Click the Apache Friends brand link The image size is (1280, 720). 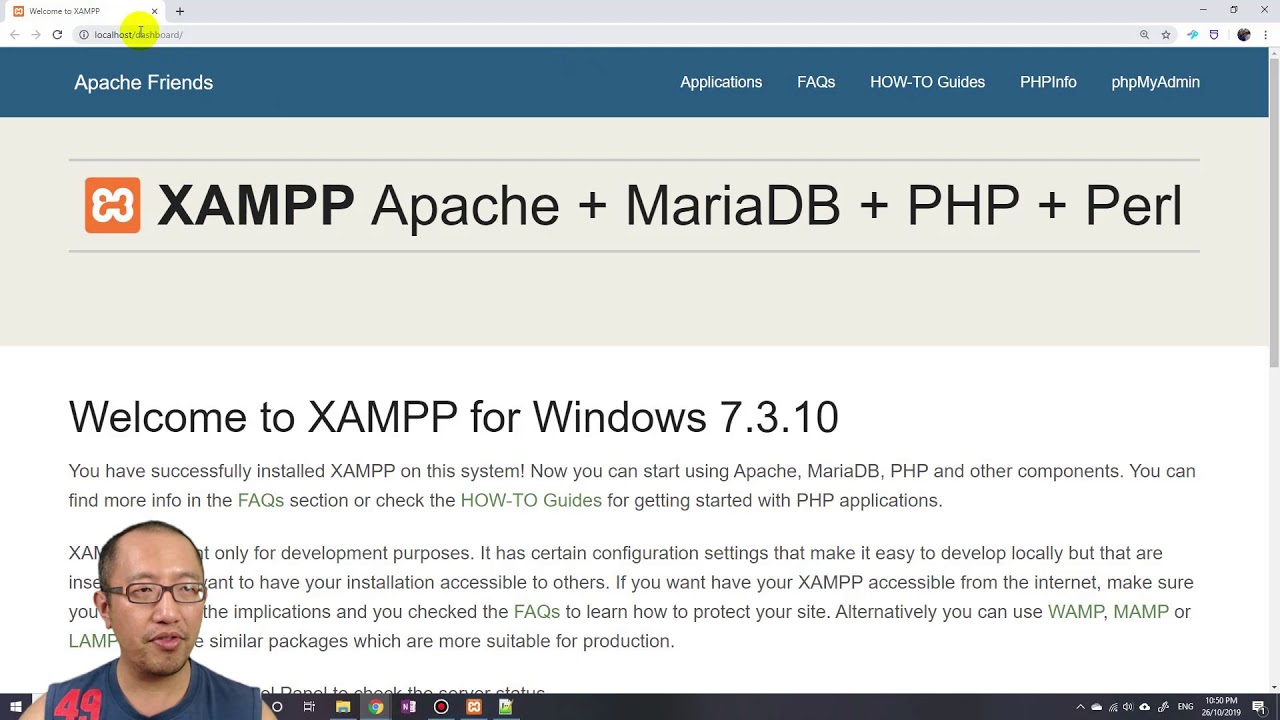143,82
